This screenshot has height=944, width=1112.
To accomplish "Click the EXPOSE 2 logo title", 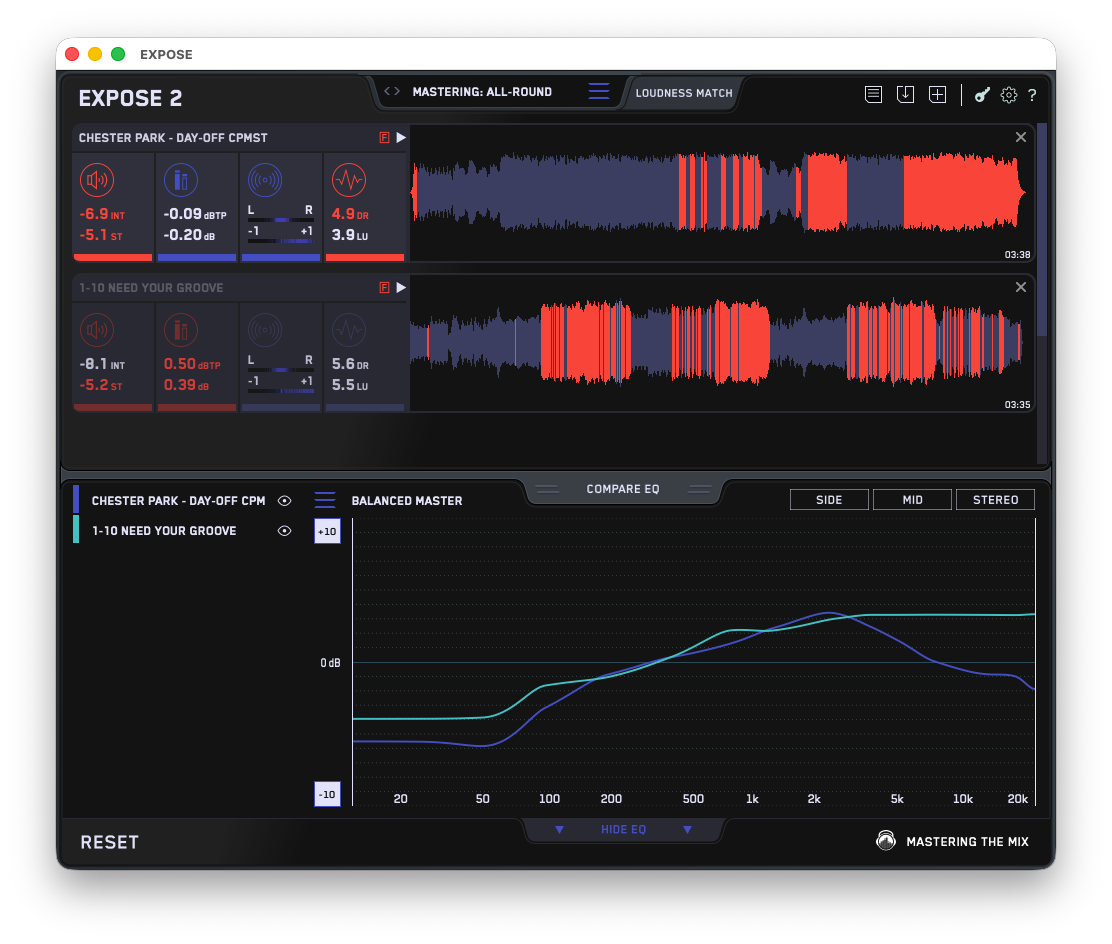I will pos(130,98).
